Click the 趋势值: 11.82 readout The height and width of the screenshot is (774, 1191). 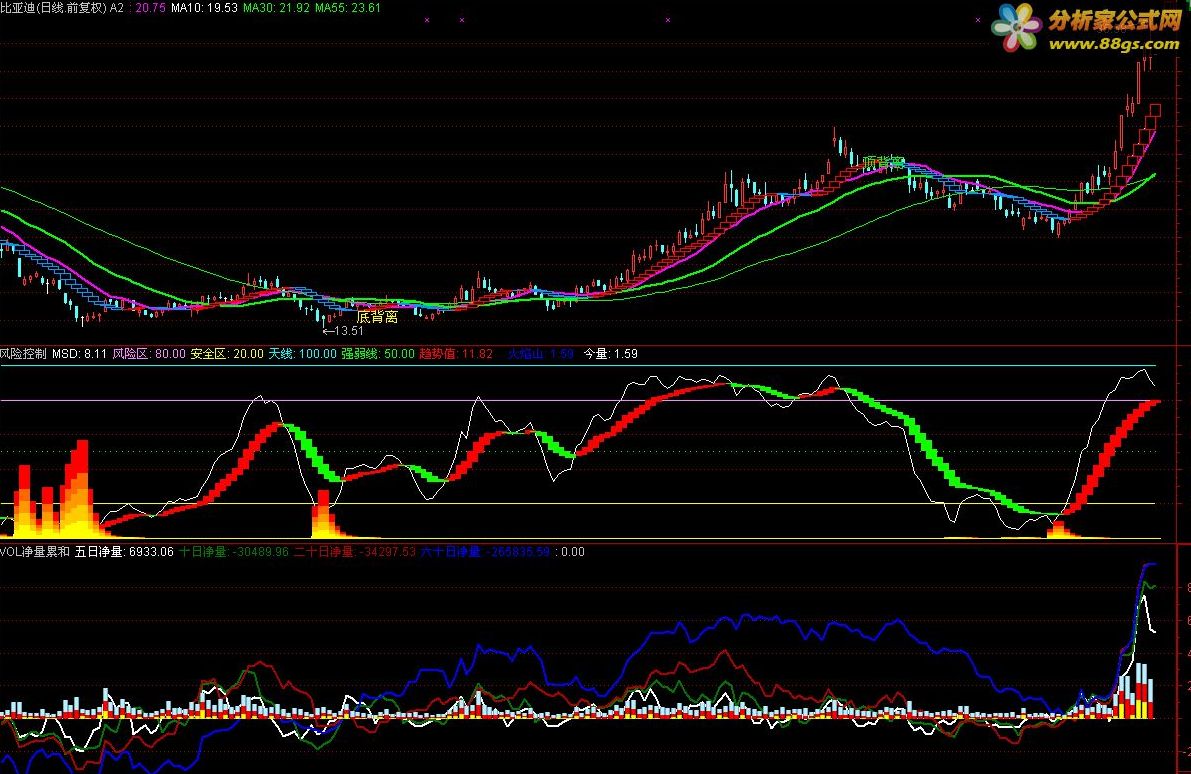[x=456, y=354]
